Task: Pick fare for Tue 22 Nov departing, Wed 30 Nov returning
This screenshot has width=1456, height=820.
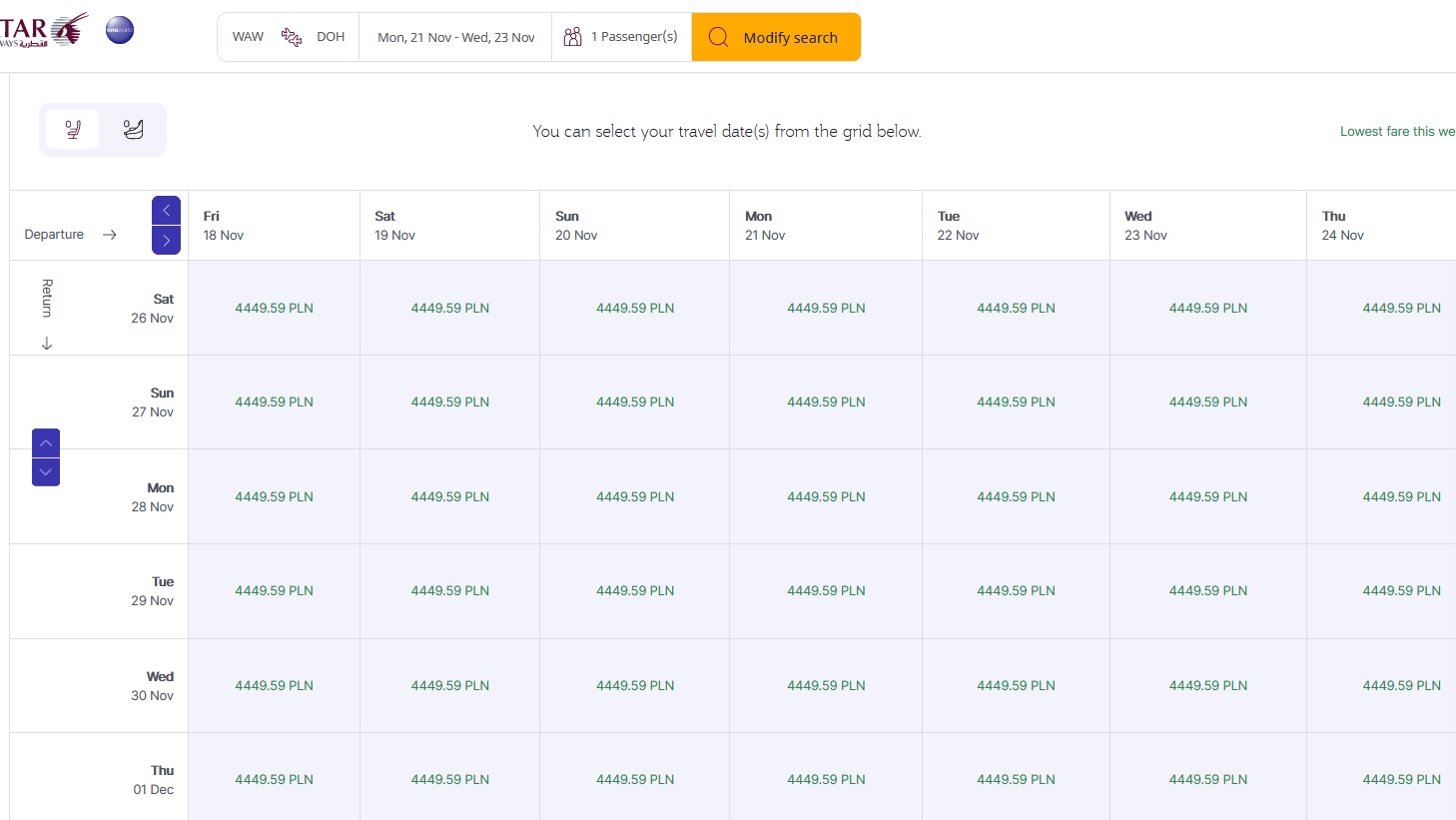Action: click(1016, 685)
